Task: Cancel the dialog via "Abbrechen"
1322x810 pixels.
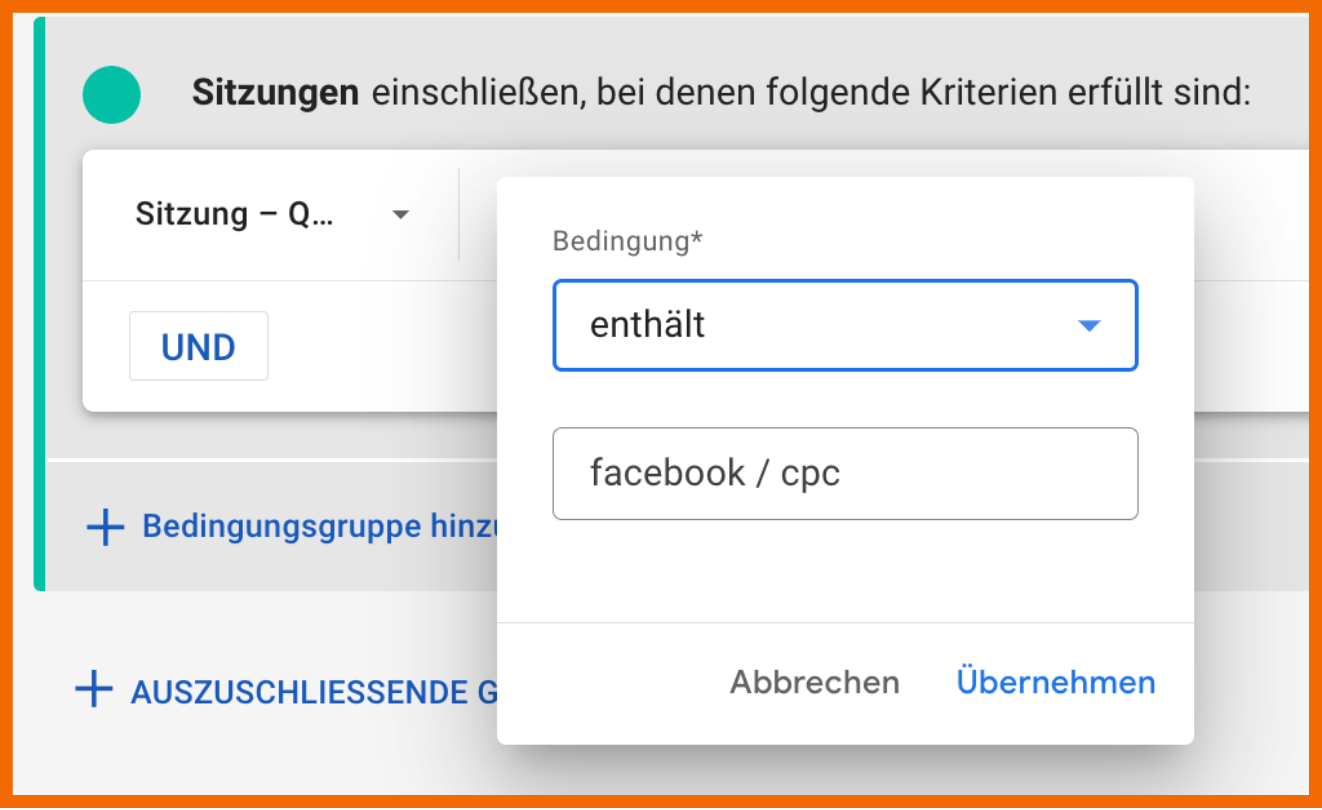Action: click(814, 682)
